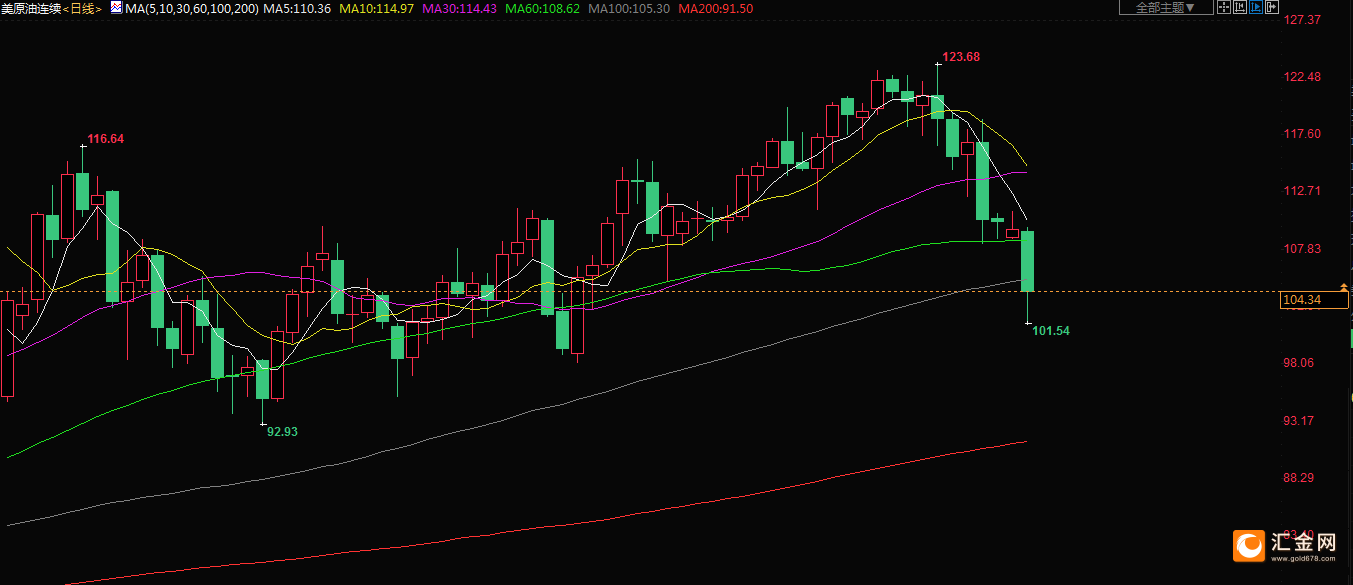
Task: Click the 92.93 low price marker
Action: [x=282, y=432]
